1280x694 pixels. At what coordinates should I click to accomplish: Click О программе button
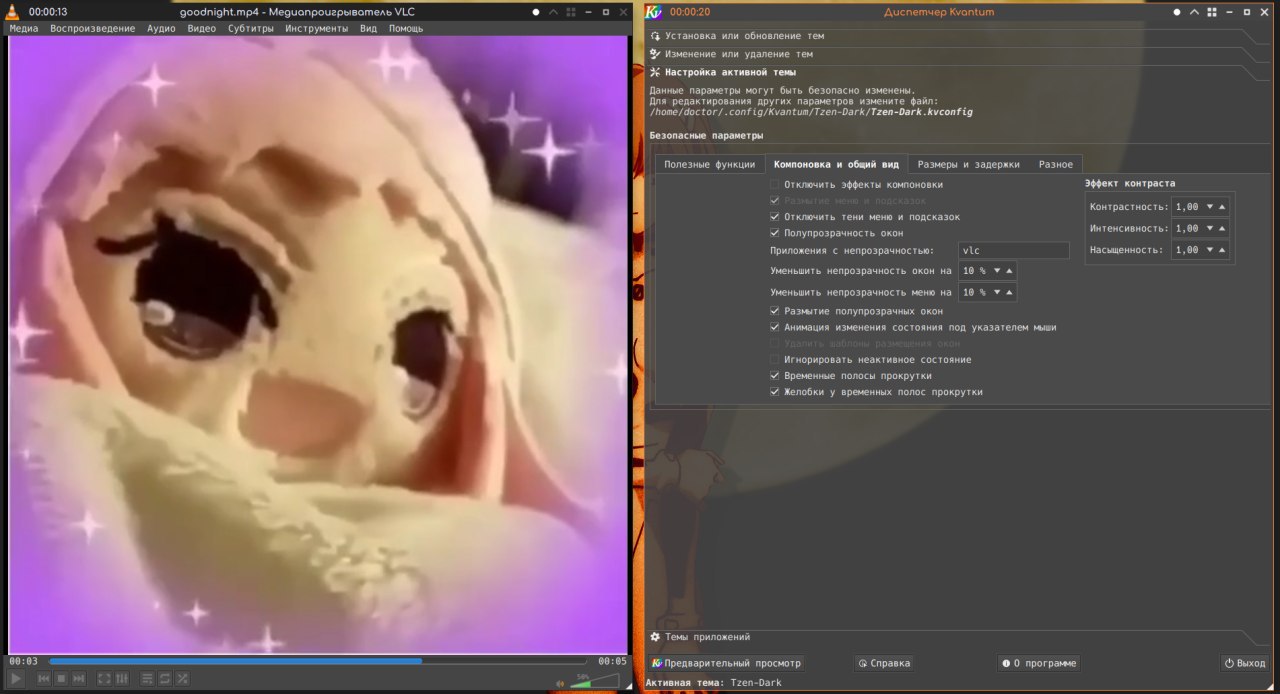coord(1038,663)
